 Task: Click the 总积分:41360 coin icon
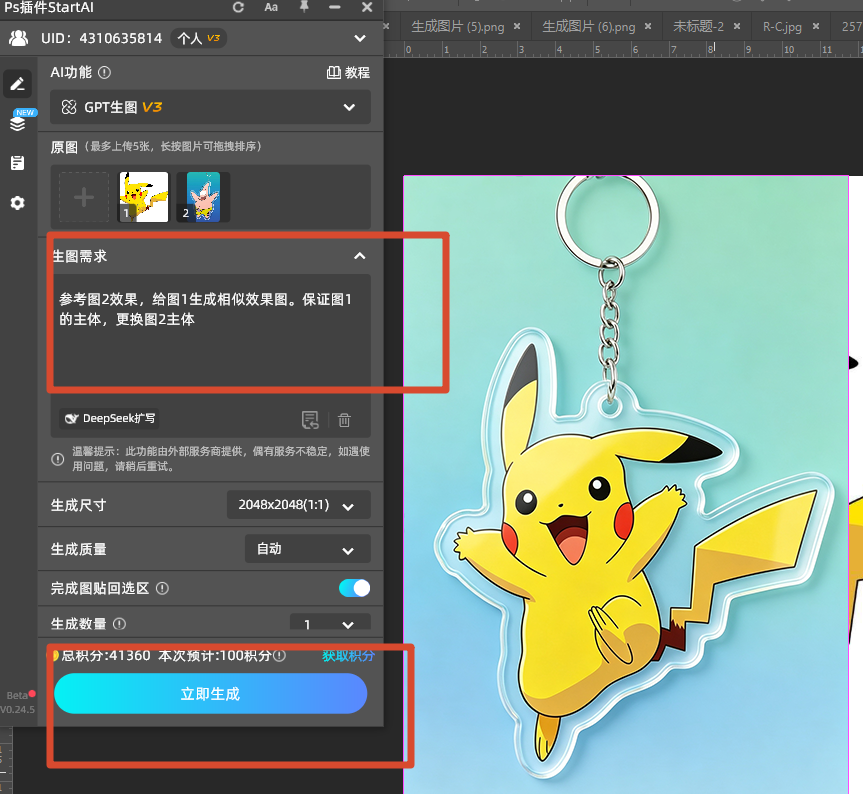(x=56, y=655)
